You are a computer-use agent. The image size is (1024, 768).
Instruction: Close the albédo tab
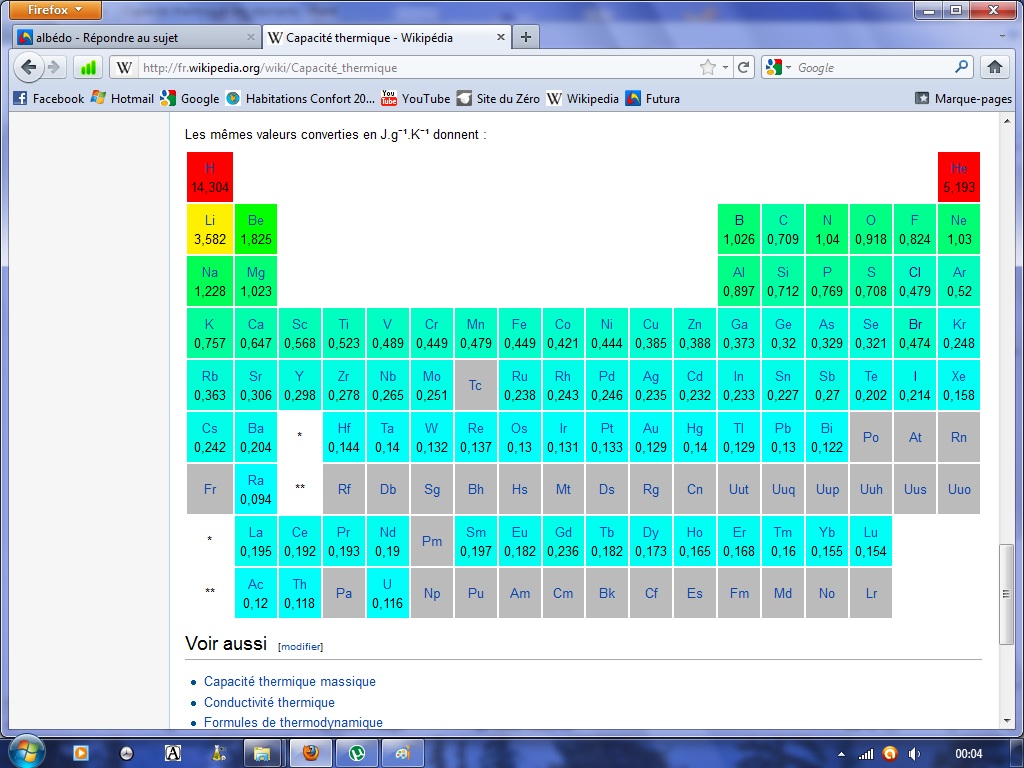tap(251, 37)
